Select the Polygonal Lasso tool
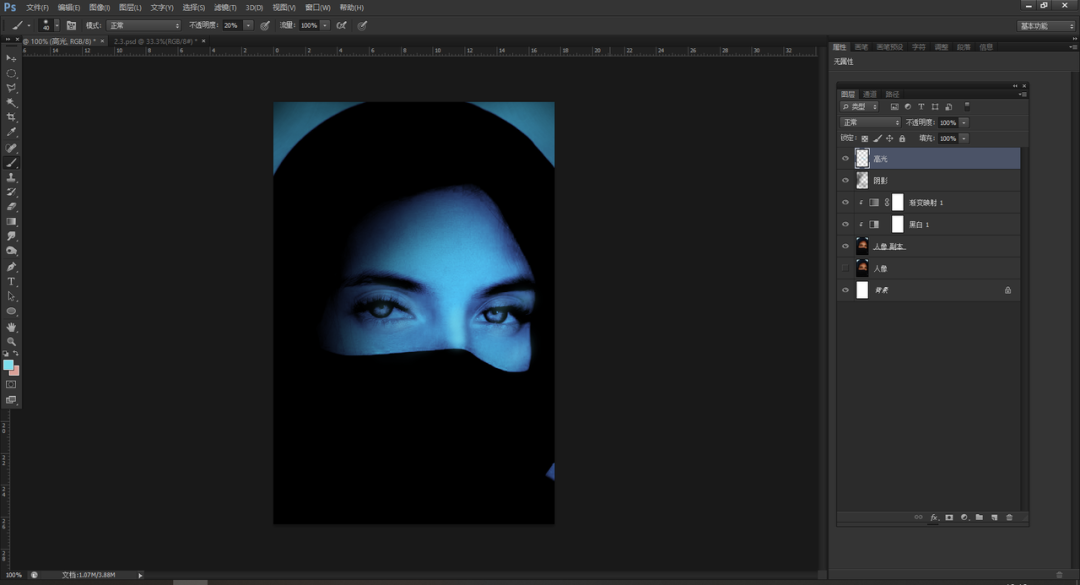Image resolution: width=1080 pixels, height=585 pixels. click(x=11, y=88)
